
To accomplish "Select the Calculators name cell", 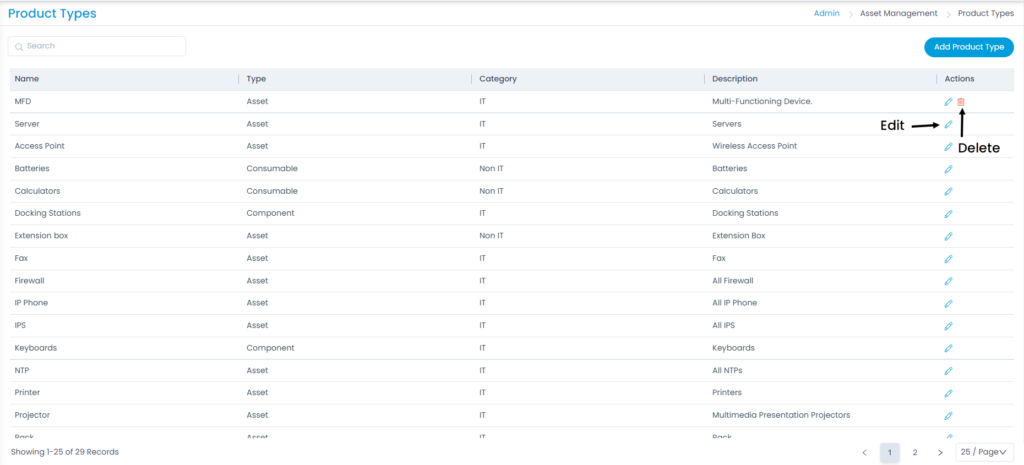I will pyautogui.click(x=37, y=191).
